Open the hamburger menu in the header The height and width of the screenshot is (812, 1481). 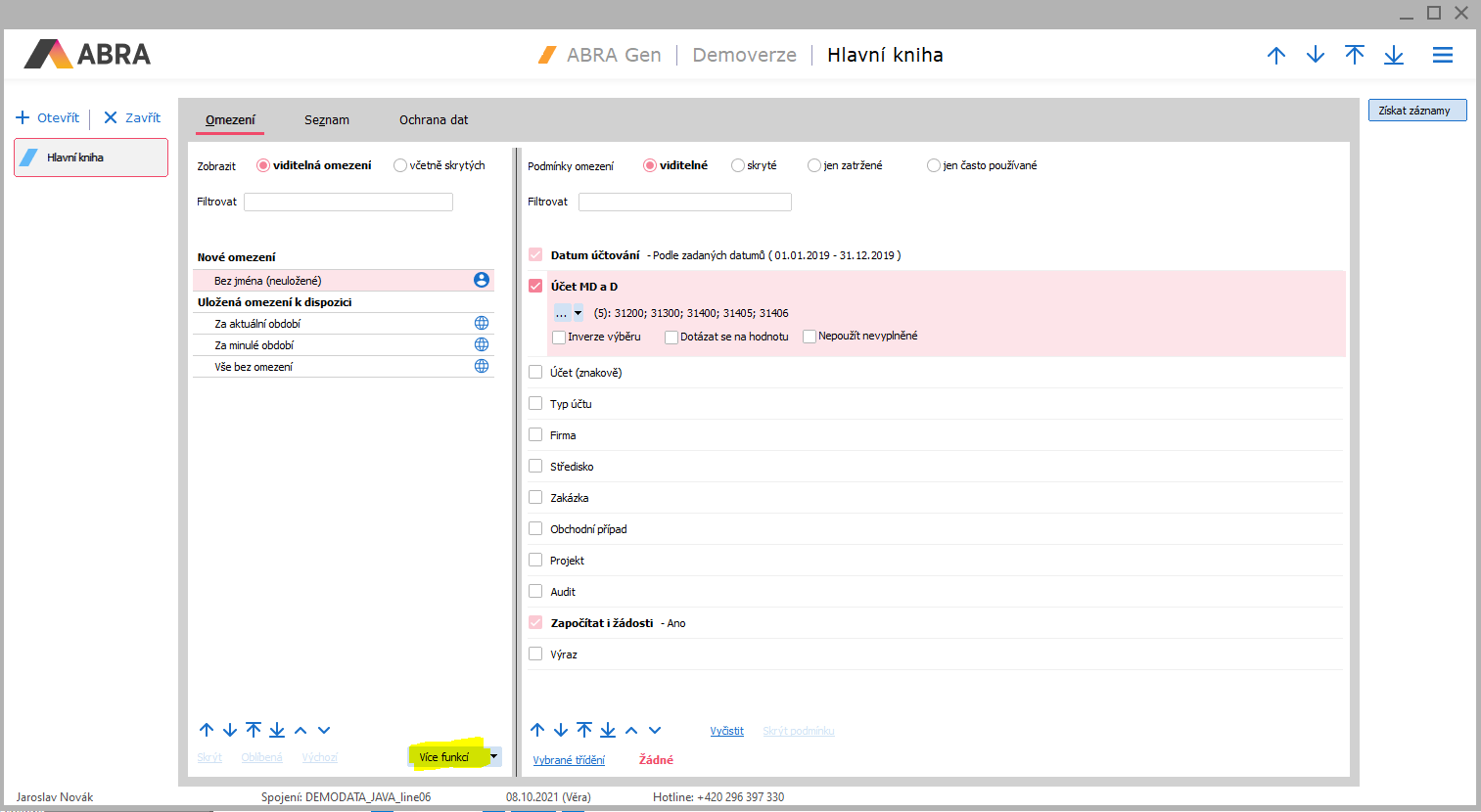click(1442, 56)
